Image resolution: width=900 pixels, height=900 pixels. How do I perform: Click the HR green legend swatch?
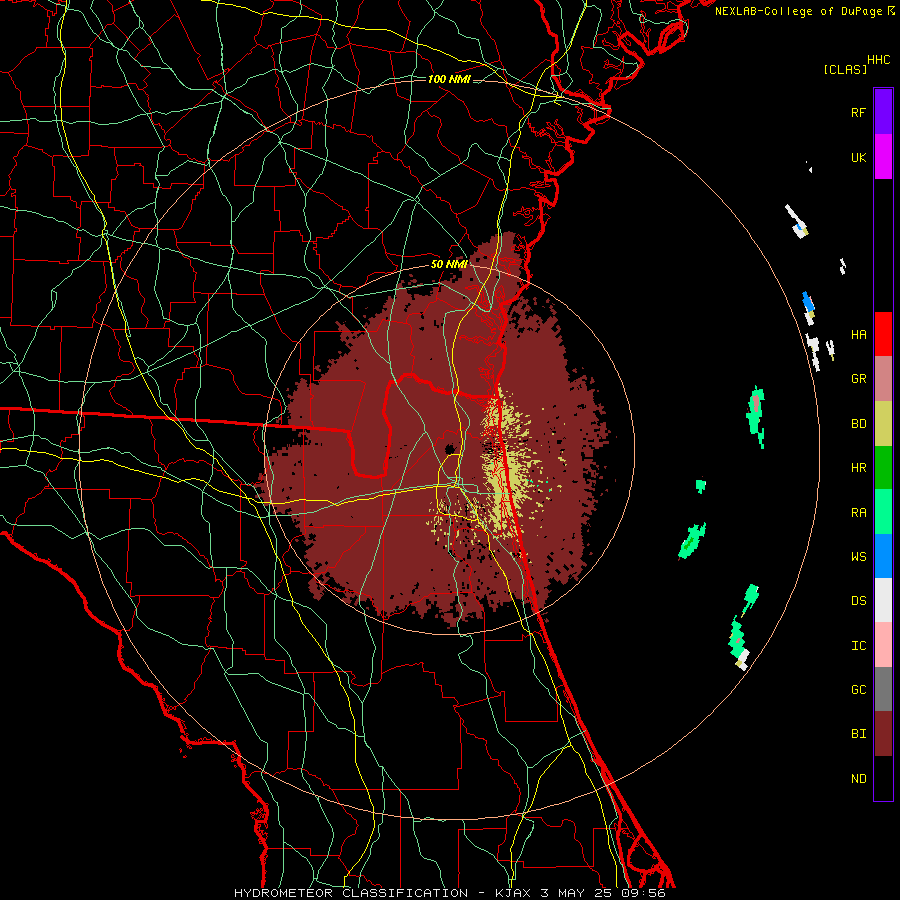pyautogui.click(x=883, y=468)
